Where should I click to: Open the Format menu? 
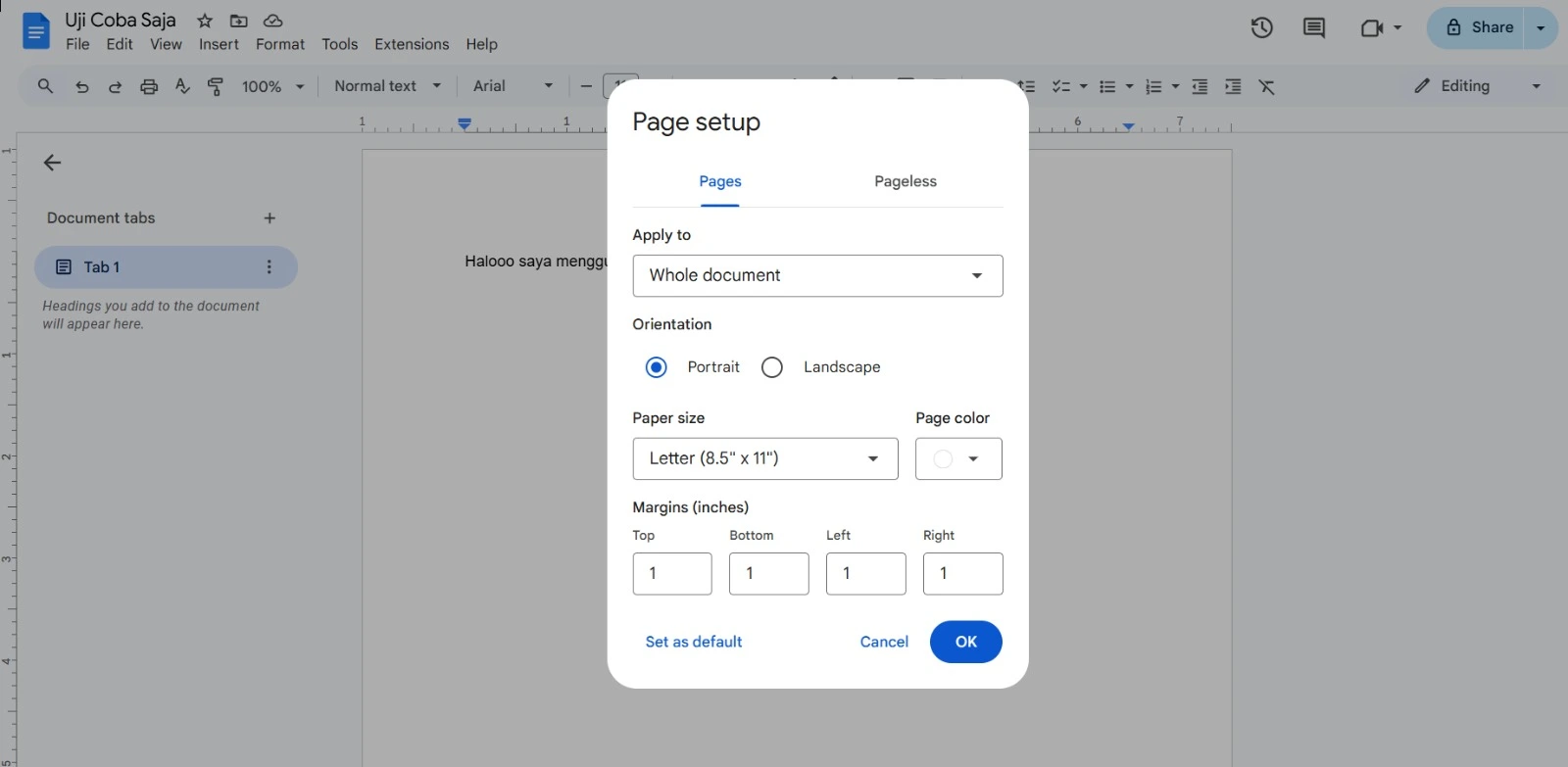pyautogui.click(x=279, y=44)
